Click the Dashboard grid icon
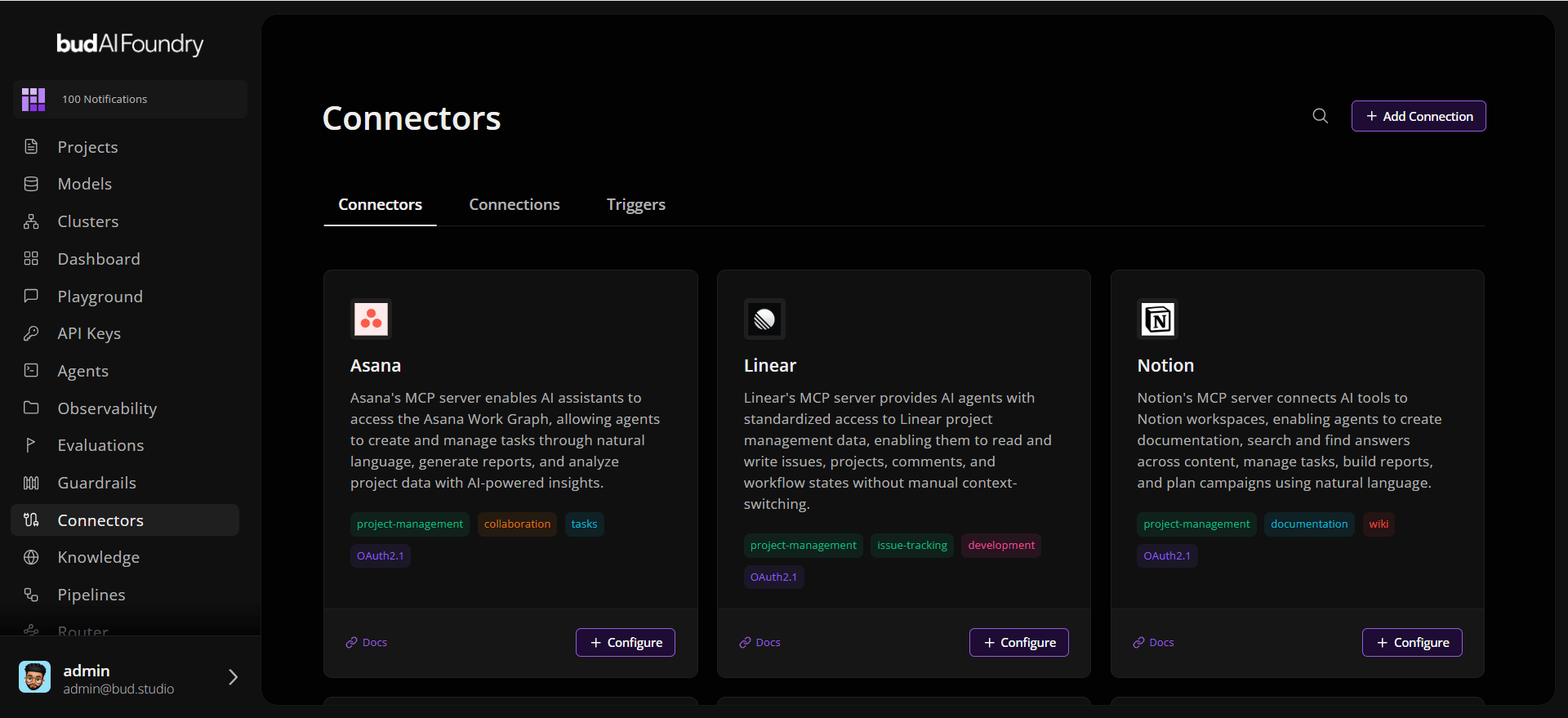 [x=31, y=259]
